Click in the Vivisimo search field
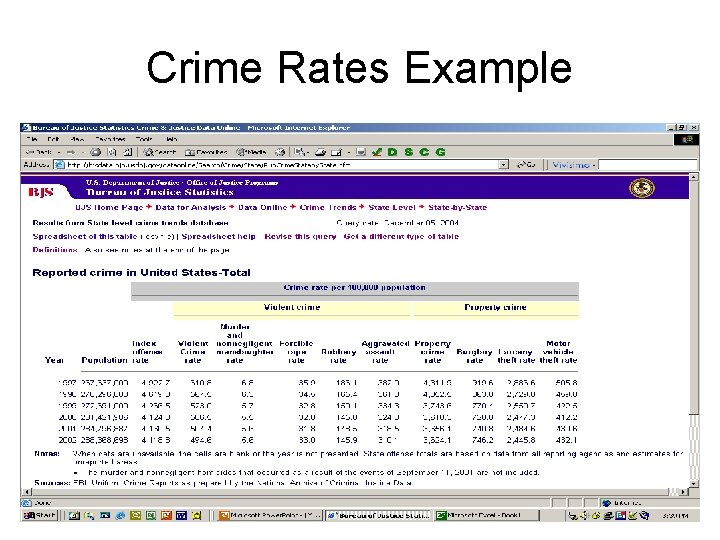This screenshot has width=720, height=540. click(648, 165)
